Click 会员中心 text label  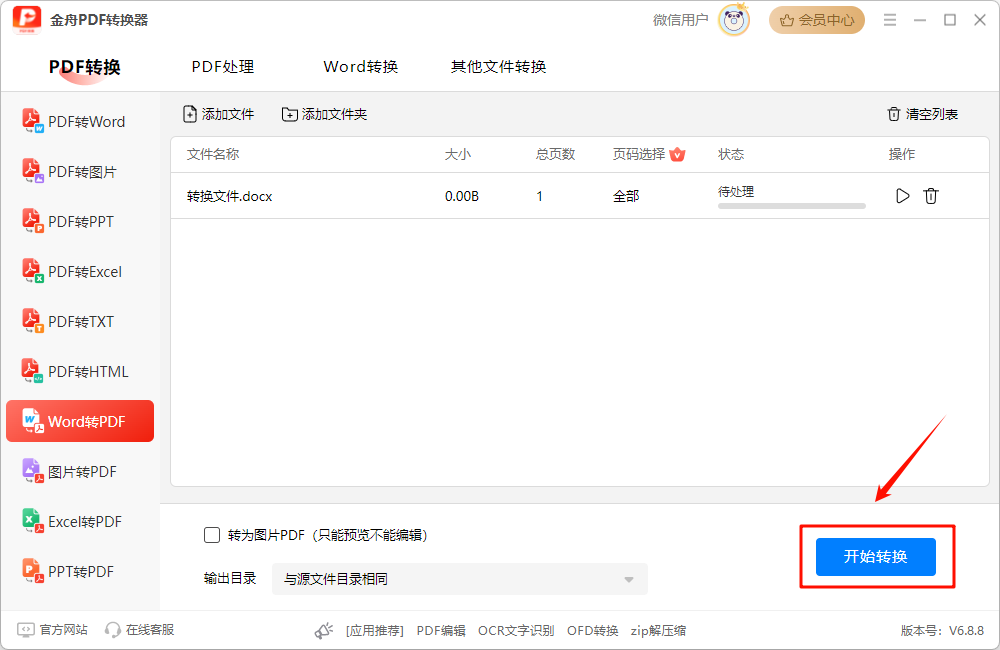(x=827, y=20)
